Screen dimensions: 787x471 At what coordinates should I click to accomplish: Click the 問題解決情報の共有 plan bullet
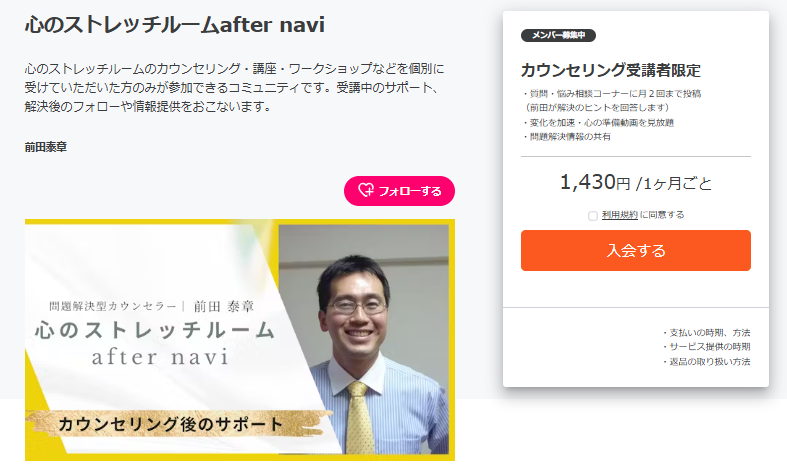tap(567, 137)
